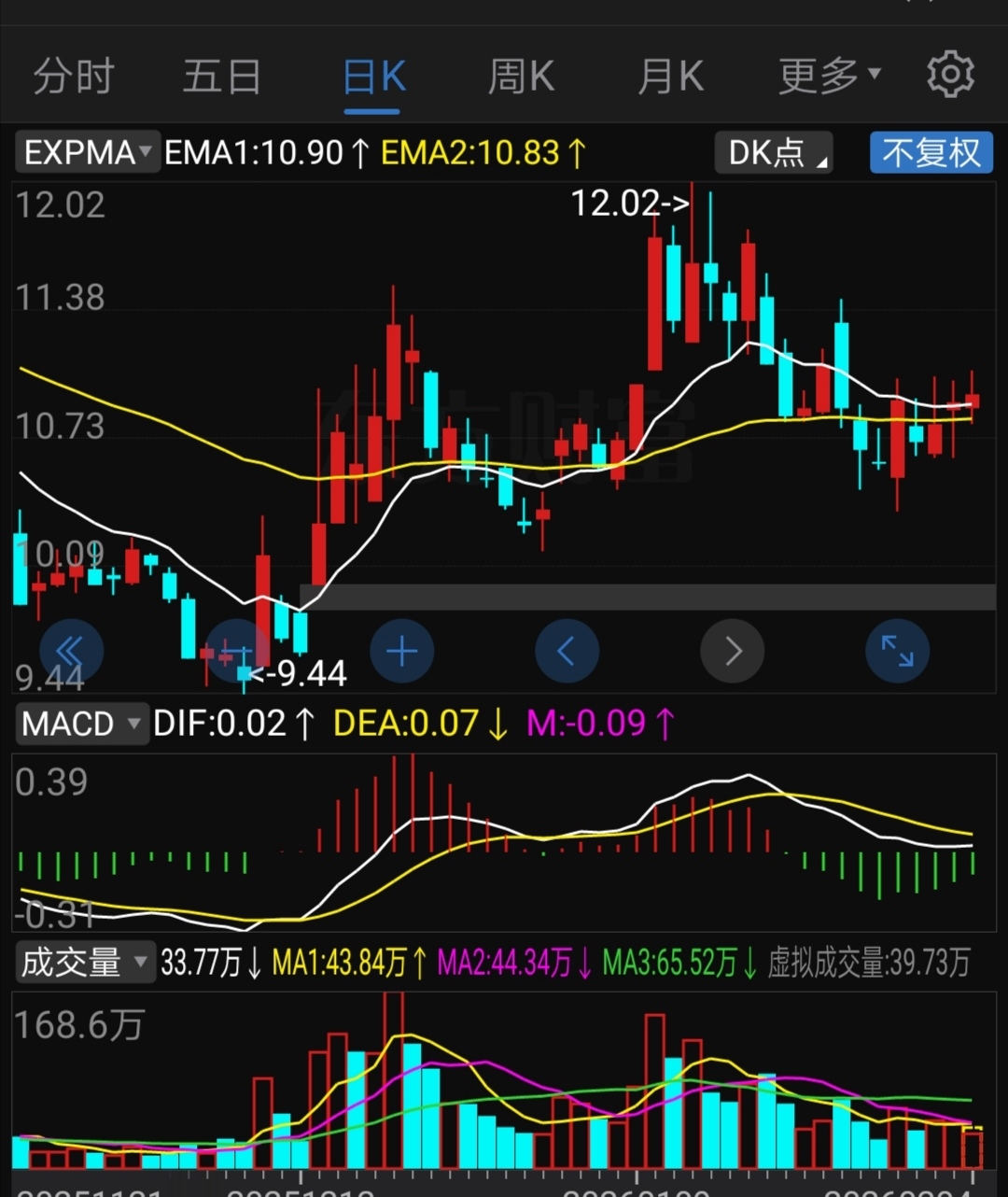
Task: Open chart settings gear icon
Action: click(950, 75)
